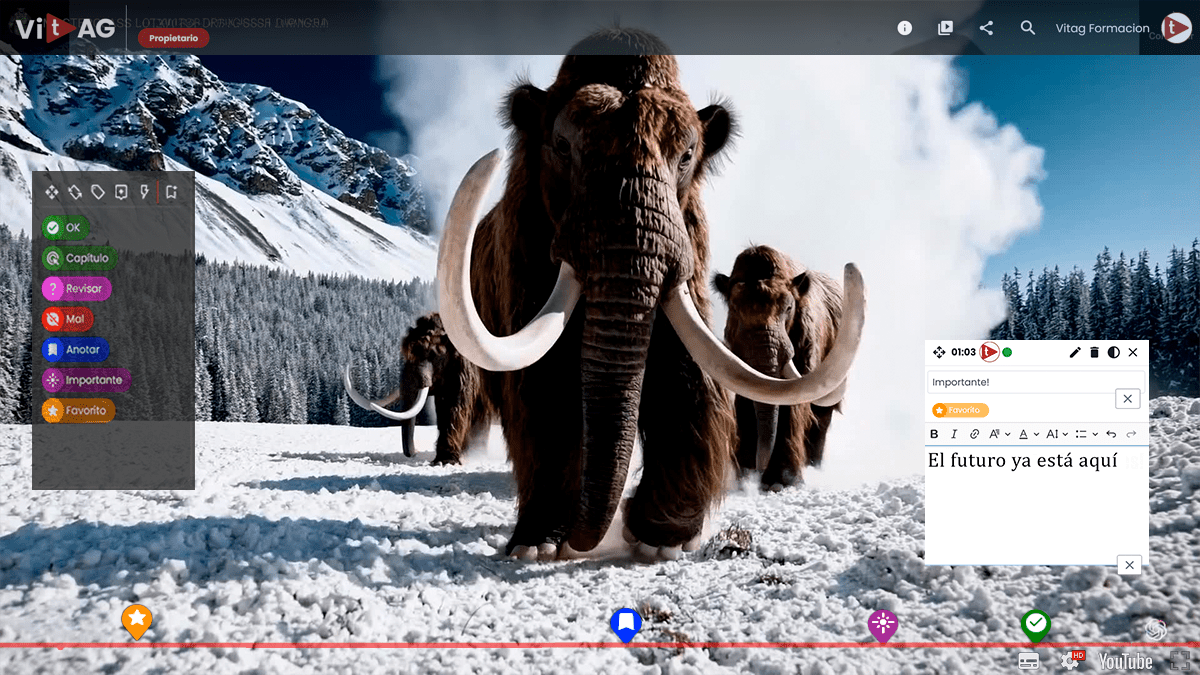1200x675 pixels.
Task: Click the move handle in tag panel
Action: pos(51,192)
